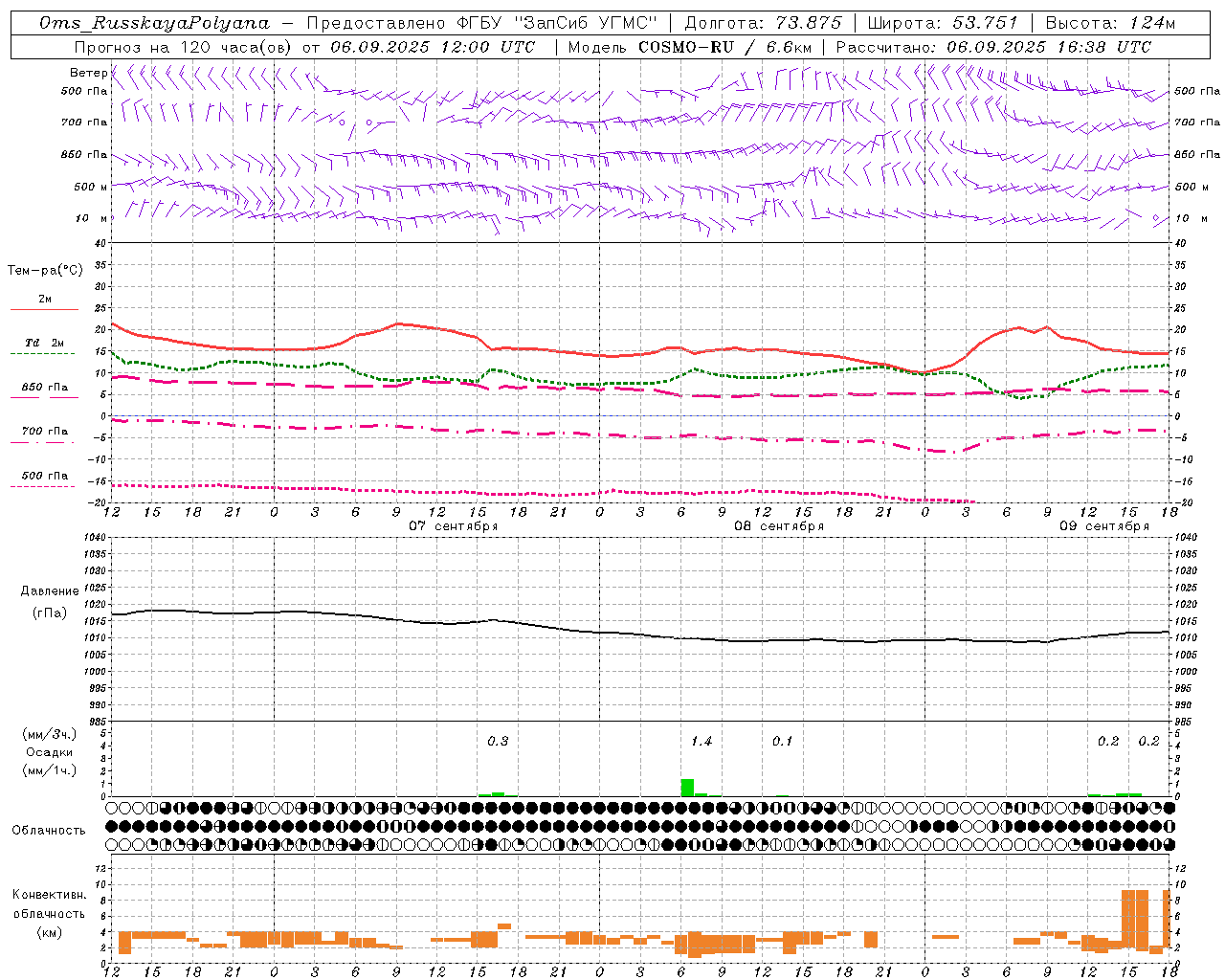Click the Конвективн. convective cloud label
This screenshot has height=980, width=1225.
(x=49, y=895)
